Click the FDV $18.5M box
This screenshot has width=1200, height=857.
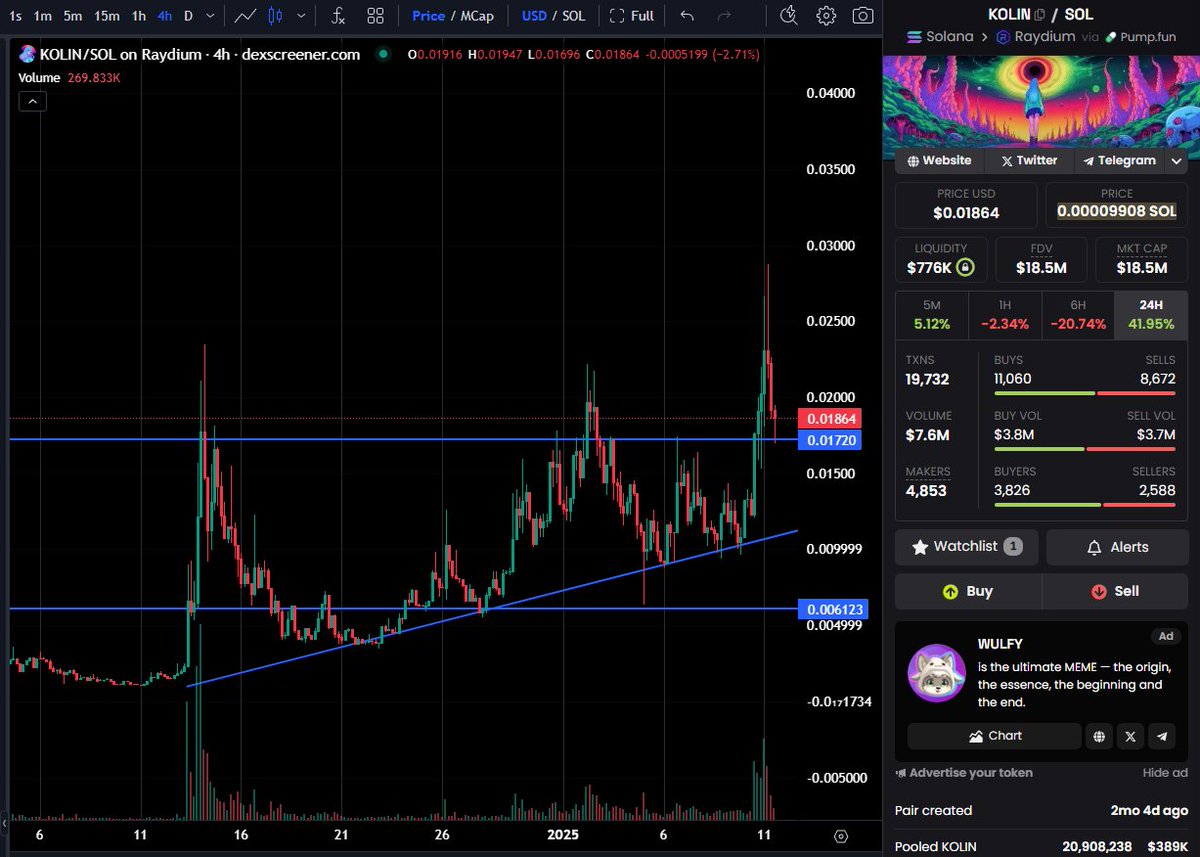pyautogui.click(x=1040, y=259)
